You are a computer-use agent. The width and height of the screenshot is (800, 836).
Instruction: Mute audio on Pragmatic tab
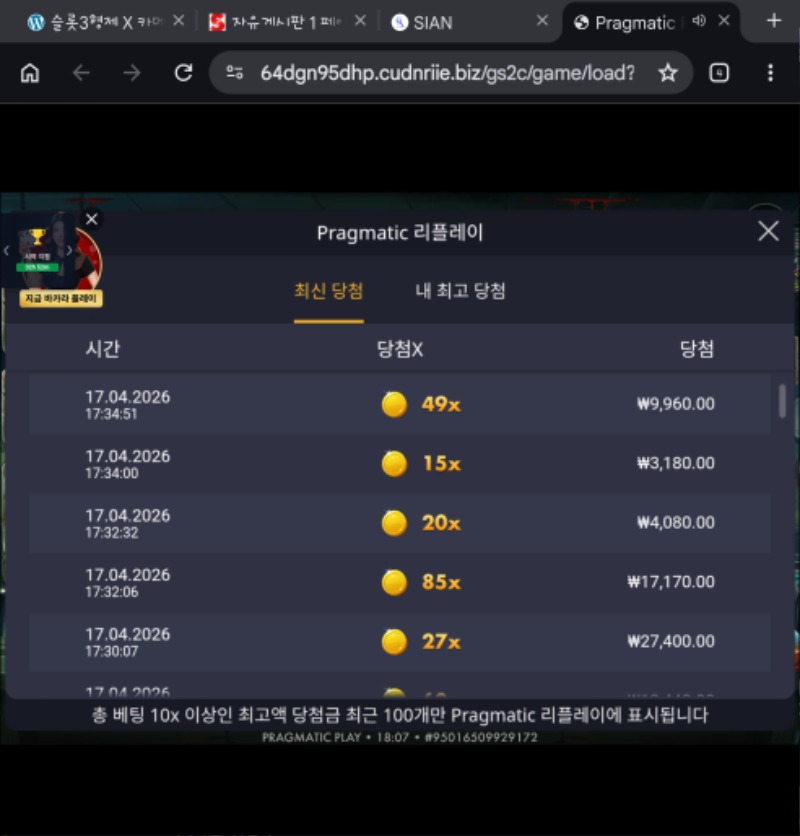point(699,21)
